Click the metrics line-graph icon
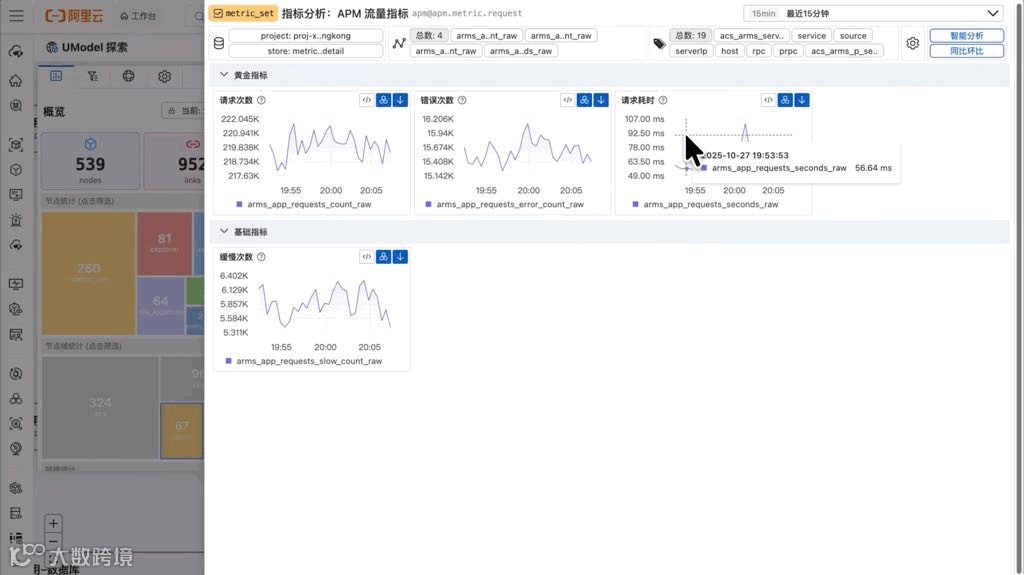Image resolution: width=1024 pixels, height=575 pixels. pyautogui.click(x=399, y=43)
